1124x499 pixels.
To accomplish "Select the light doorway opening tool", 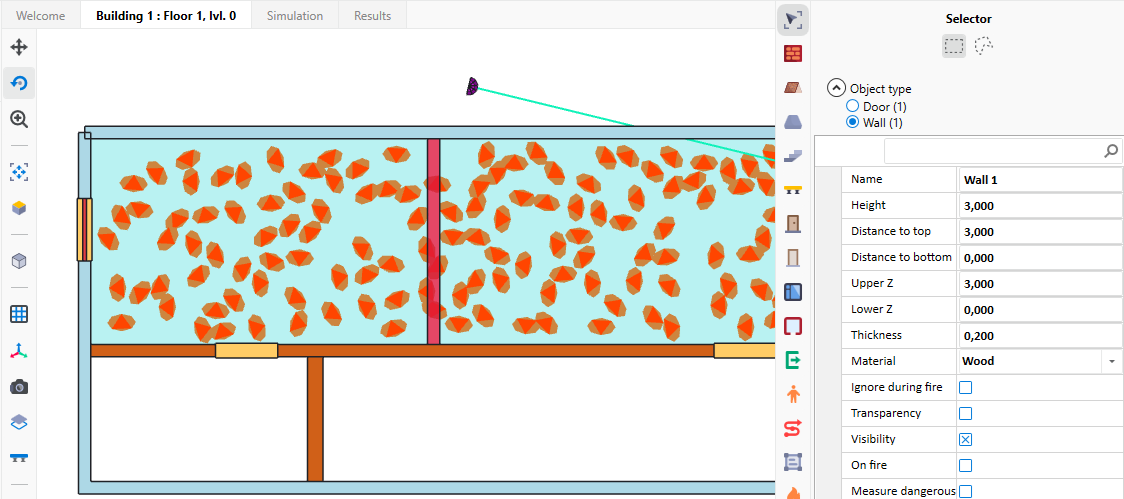I will coord(793,257).
